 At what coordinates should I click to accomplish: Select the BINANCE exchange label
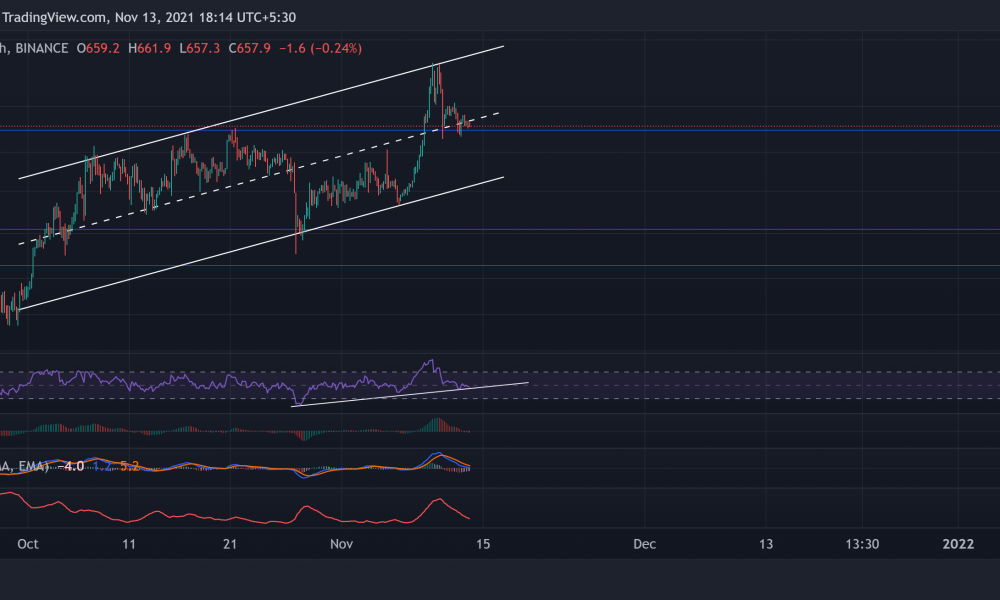[x=41, y=48]
